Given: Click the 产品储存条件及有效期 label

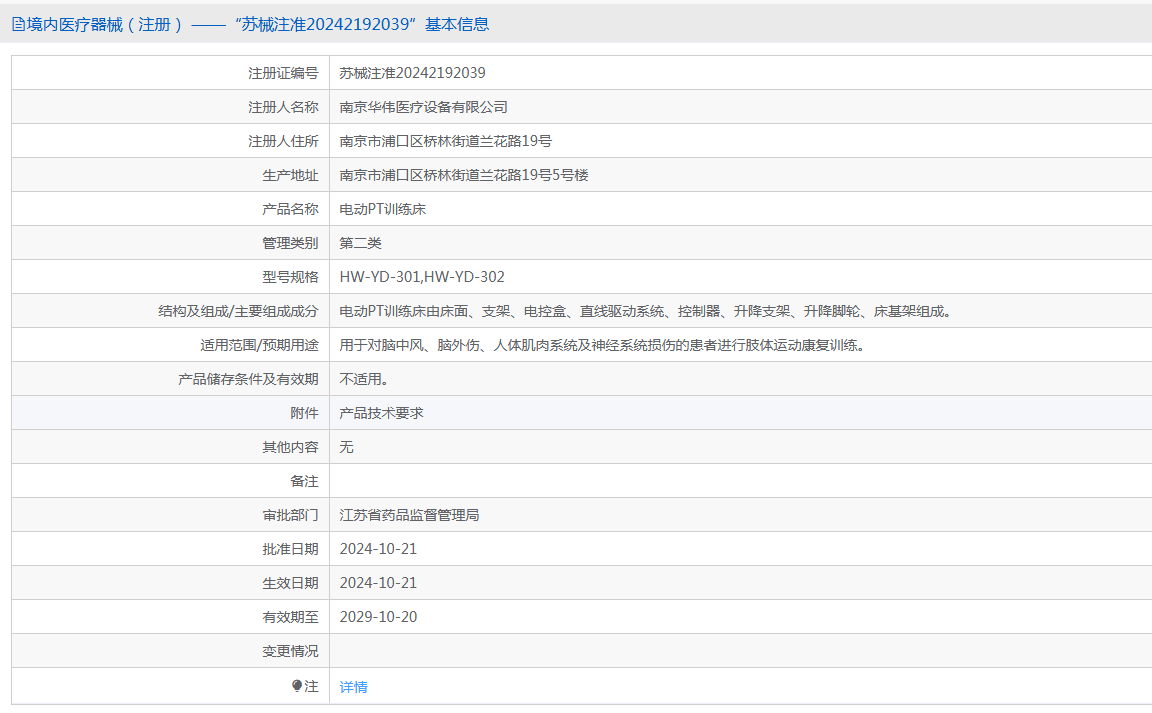Looking at the screenshot, I should [248, 379].
